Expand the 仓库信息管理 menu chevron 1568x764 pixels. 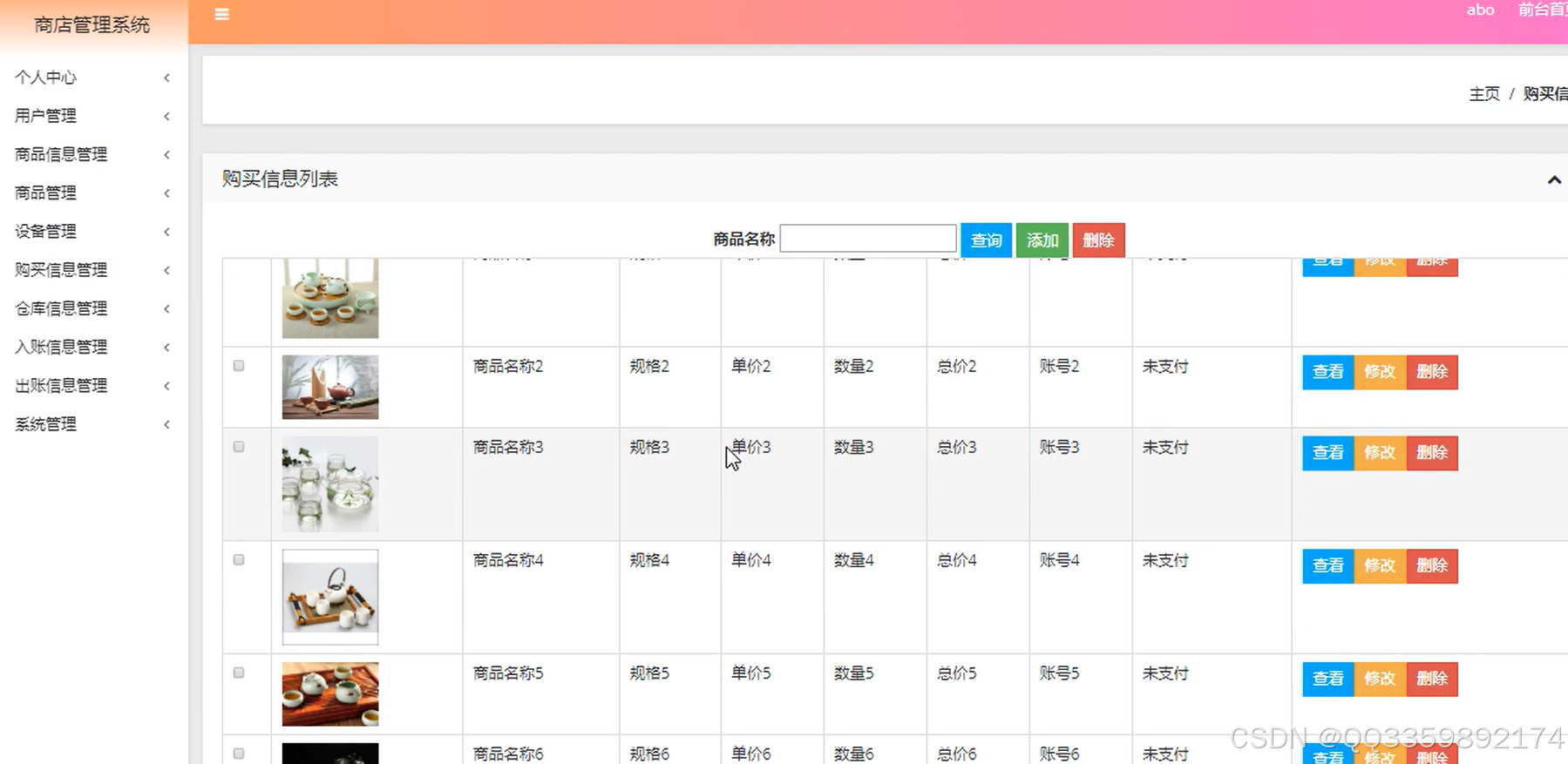tap(166, 308)
